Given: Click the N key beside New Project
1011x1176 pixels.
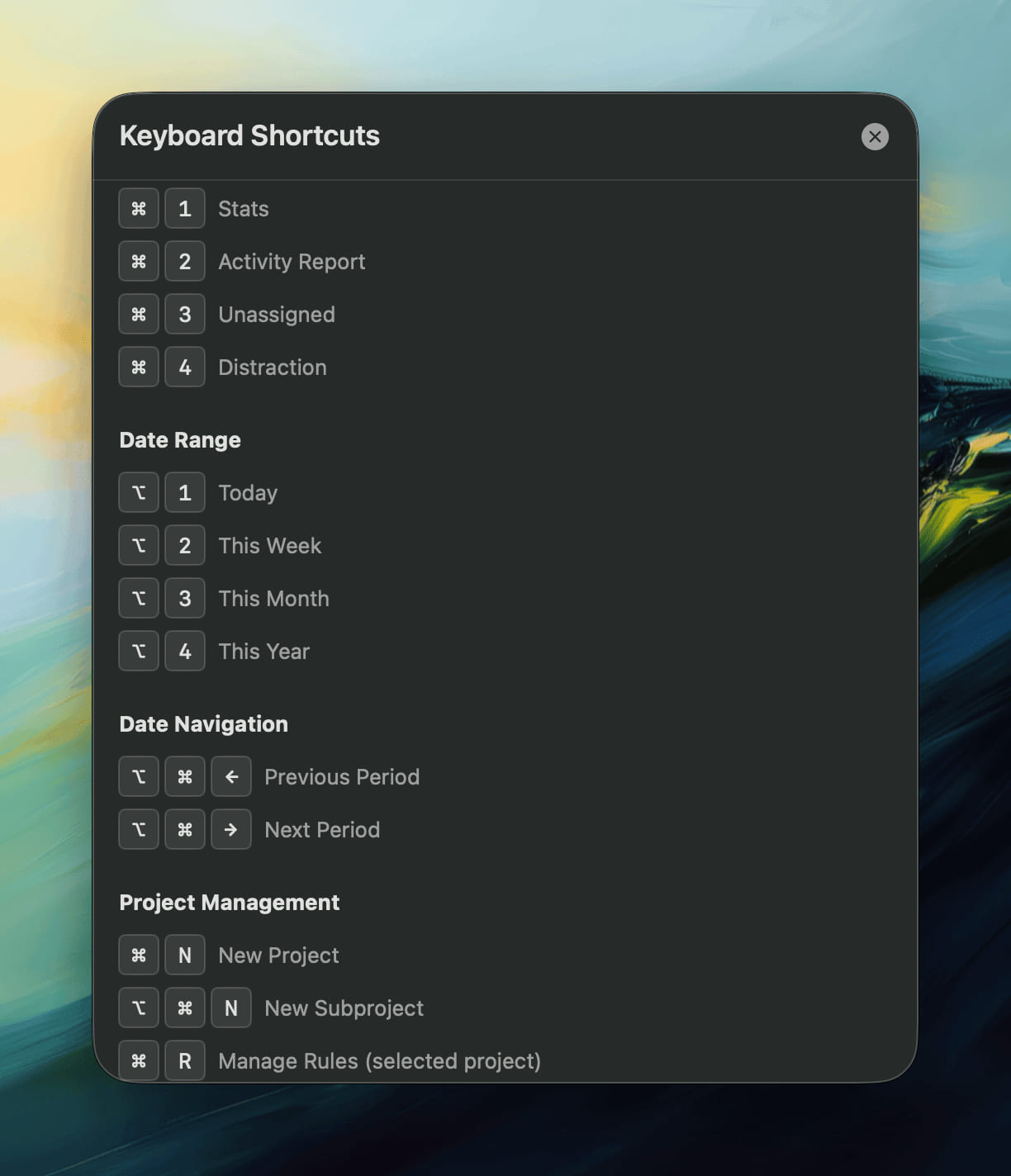Looking at the screenshot, I should click(x=185, y=955).
